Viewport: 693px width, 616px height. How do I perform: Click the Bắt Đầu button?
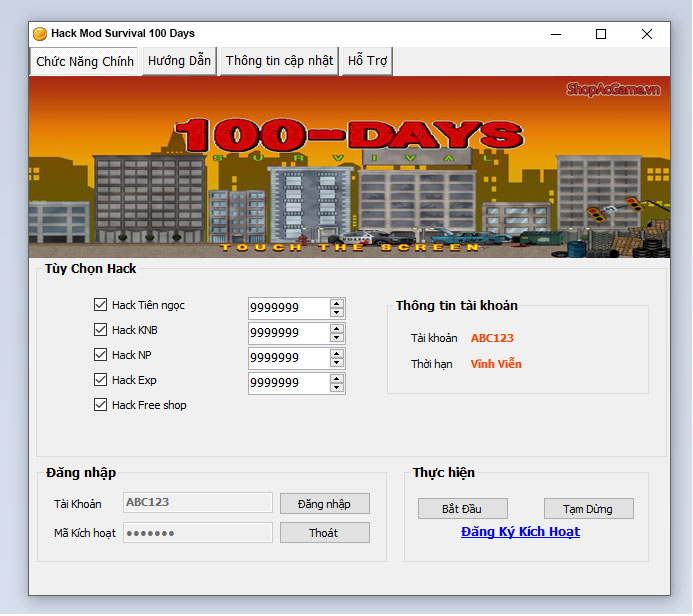462,509
